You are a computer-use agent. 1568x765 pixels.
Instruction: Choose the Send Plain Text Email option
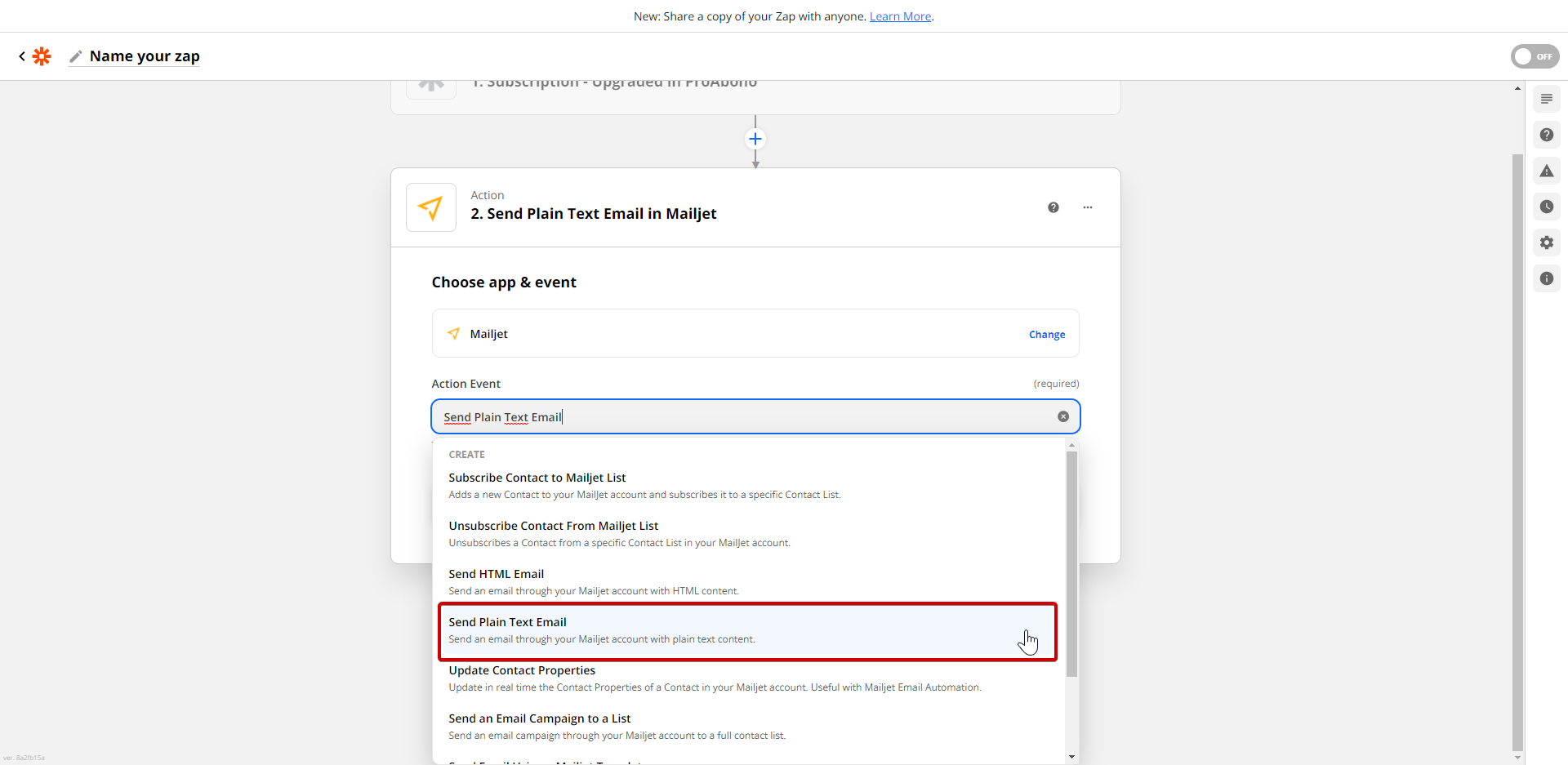747,630
